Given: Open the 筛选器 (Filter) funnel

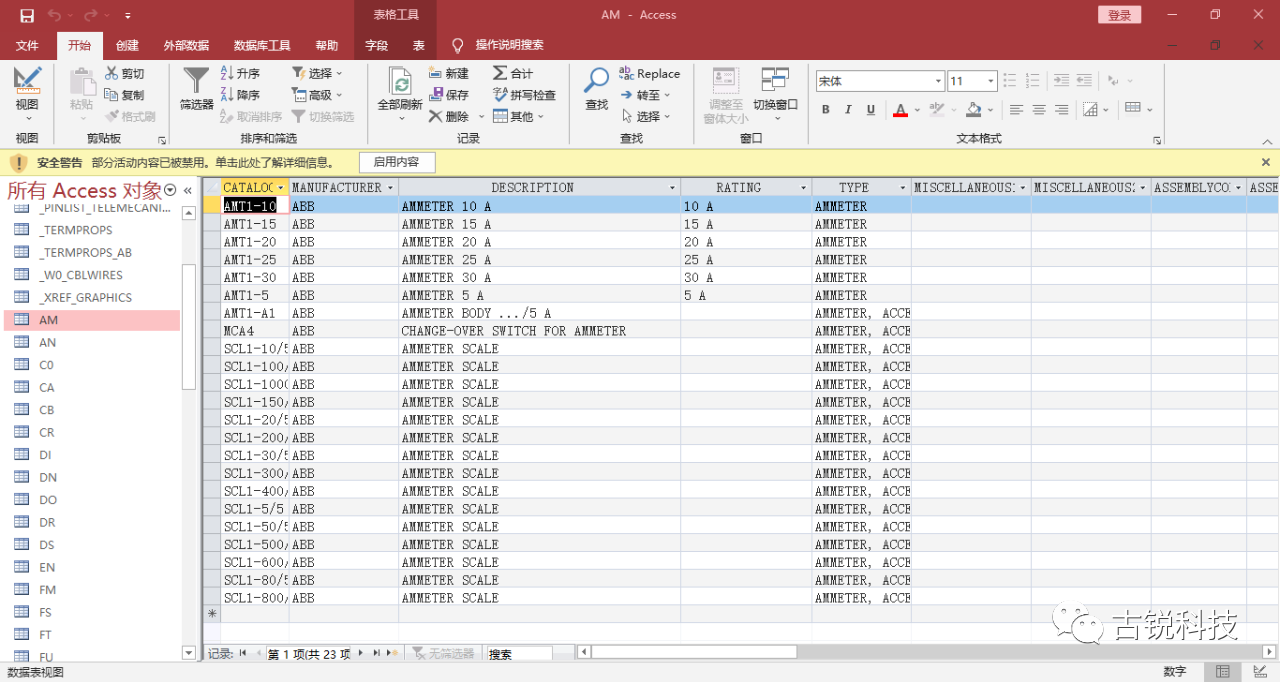Looking at the screenshot, I should [197, 90].
